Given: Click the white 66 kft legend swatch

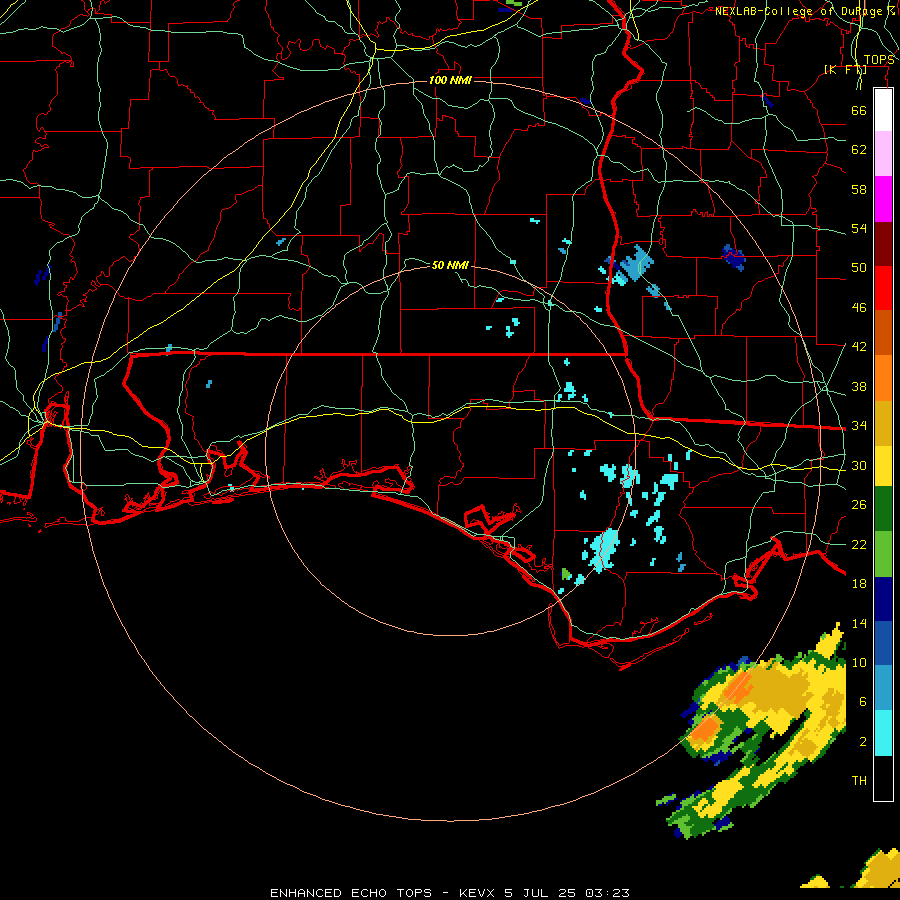Looking at the screenshot, I should (883, 110).
